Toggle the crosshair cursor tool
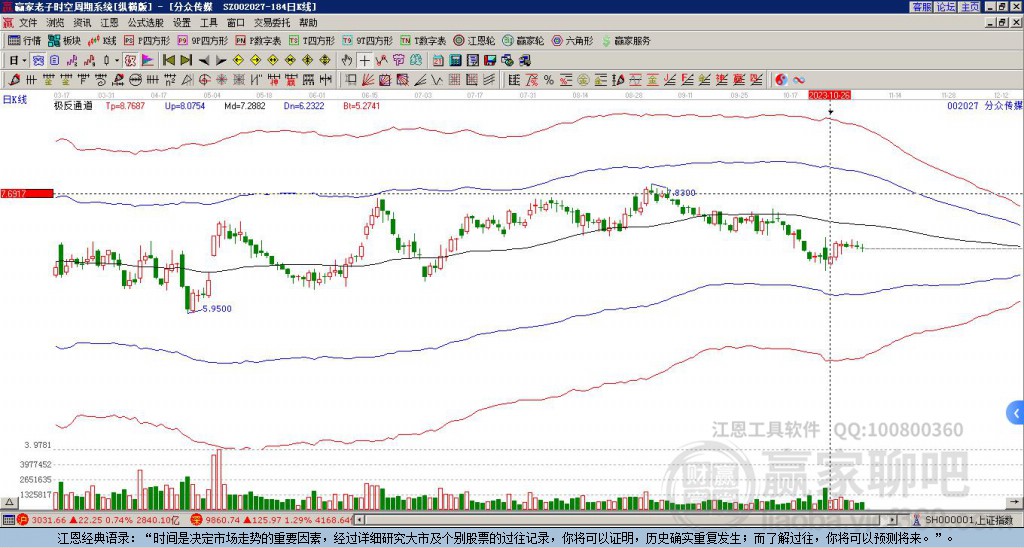 364,61
